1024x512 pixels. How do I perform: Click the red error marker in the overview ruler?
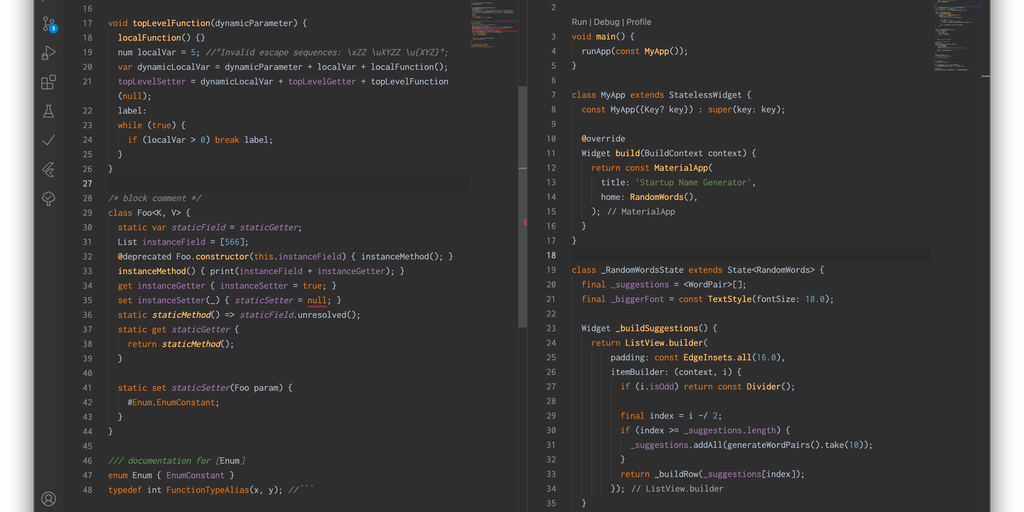click(524, 222)
